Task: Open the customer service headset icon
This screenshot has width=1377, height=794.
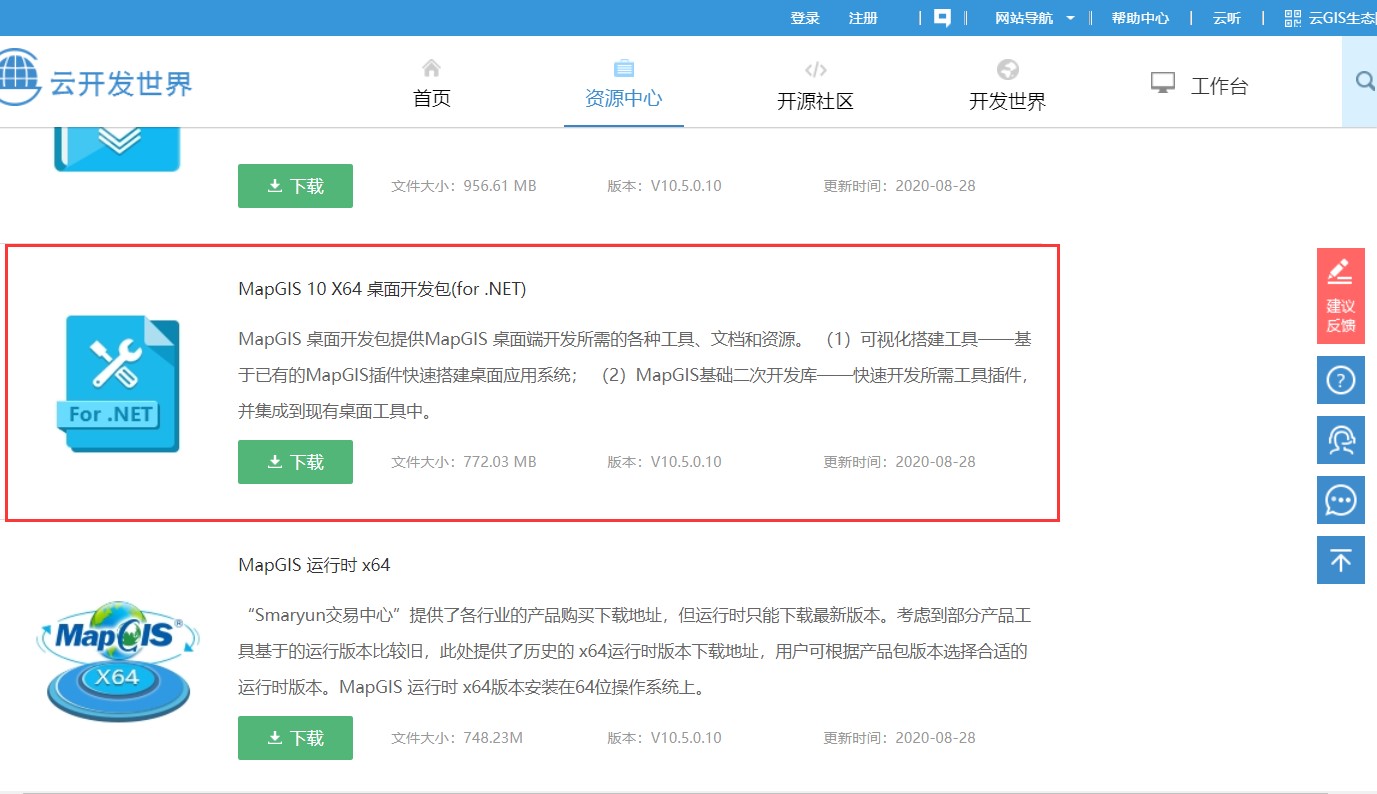Action: [1341, 440]
